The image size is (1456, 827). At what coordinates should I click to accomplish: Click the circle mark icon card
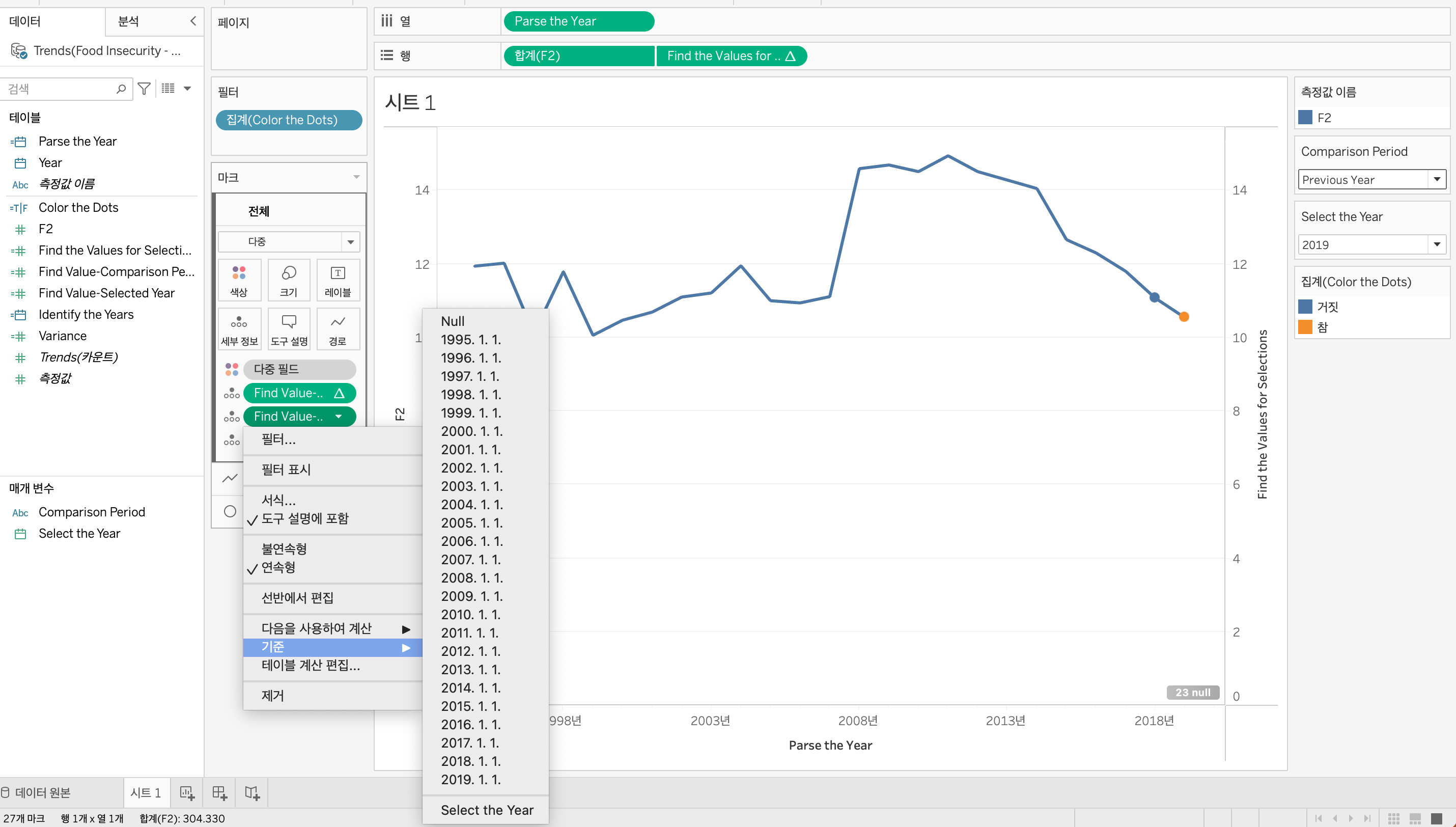coord(230,511)
